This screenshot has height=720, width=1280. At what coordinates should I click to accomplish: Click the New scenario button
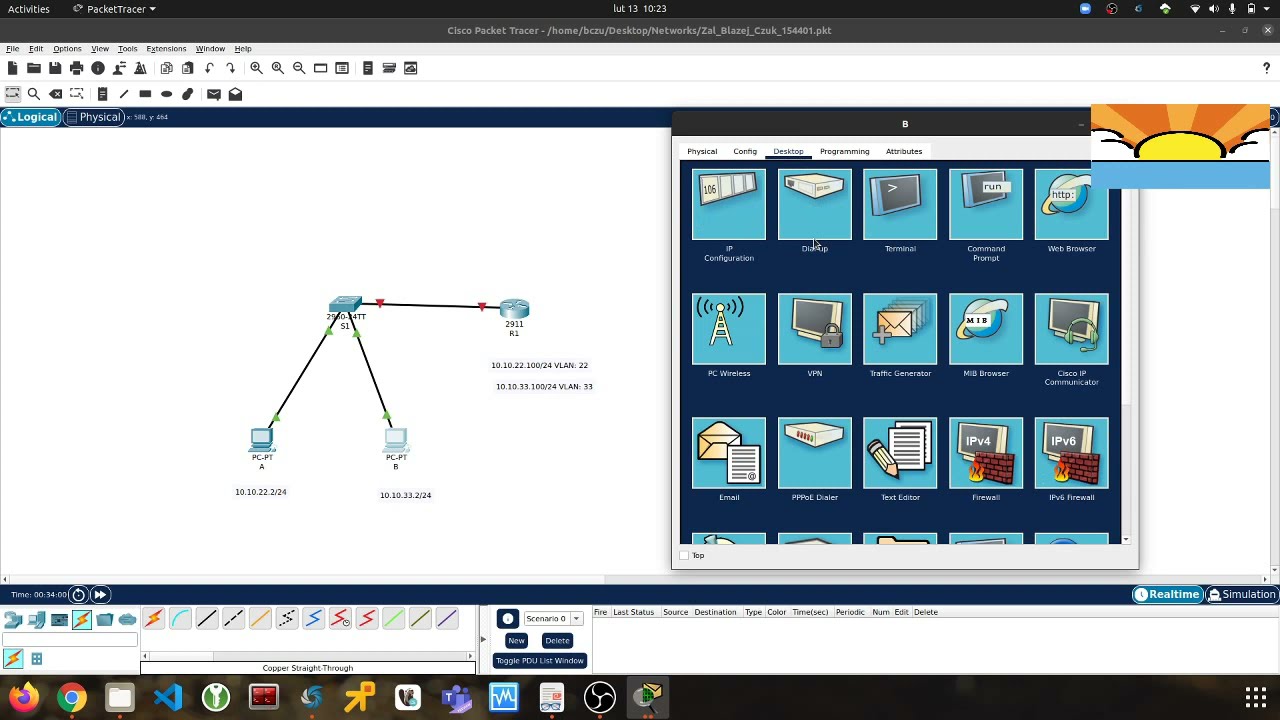tap(516, 640)
